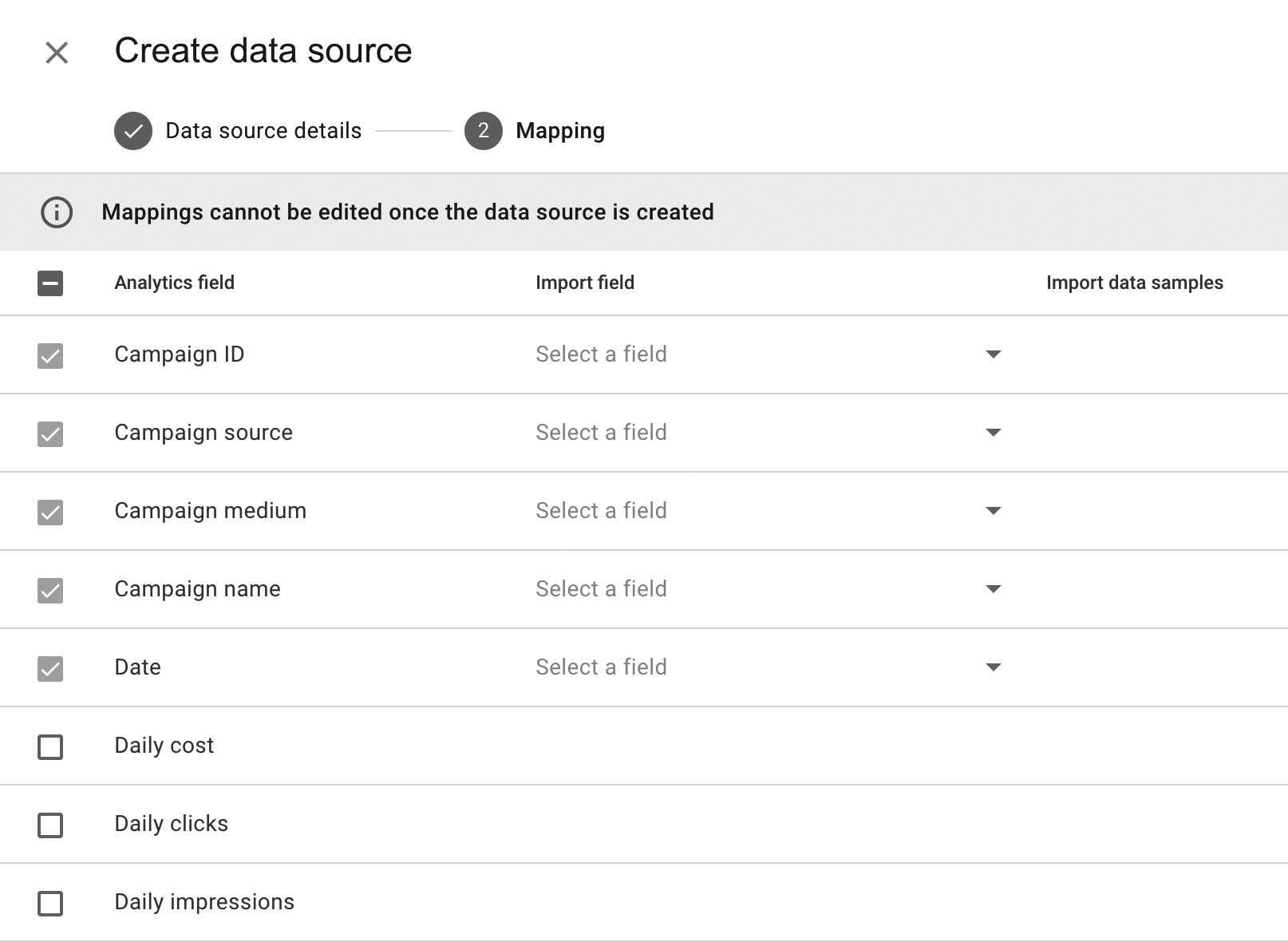Select the Mapping step label
1288x942 pixels.
(560, 131)
